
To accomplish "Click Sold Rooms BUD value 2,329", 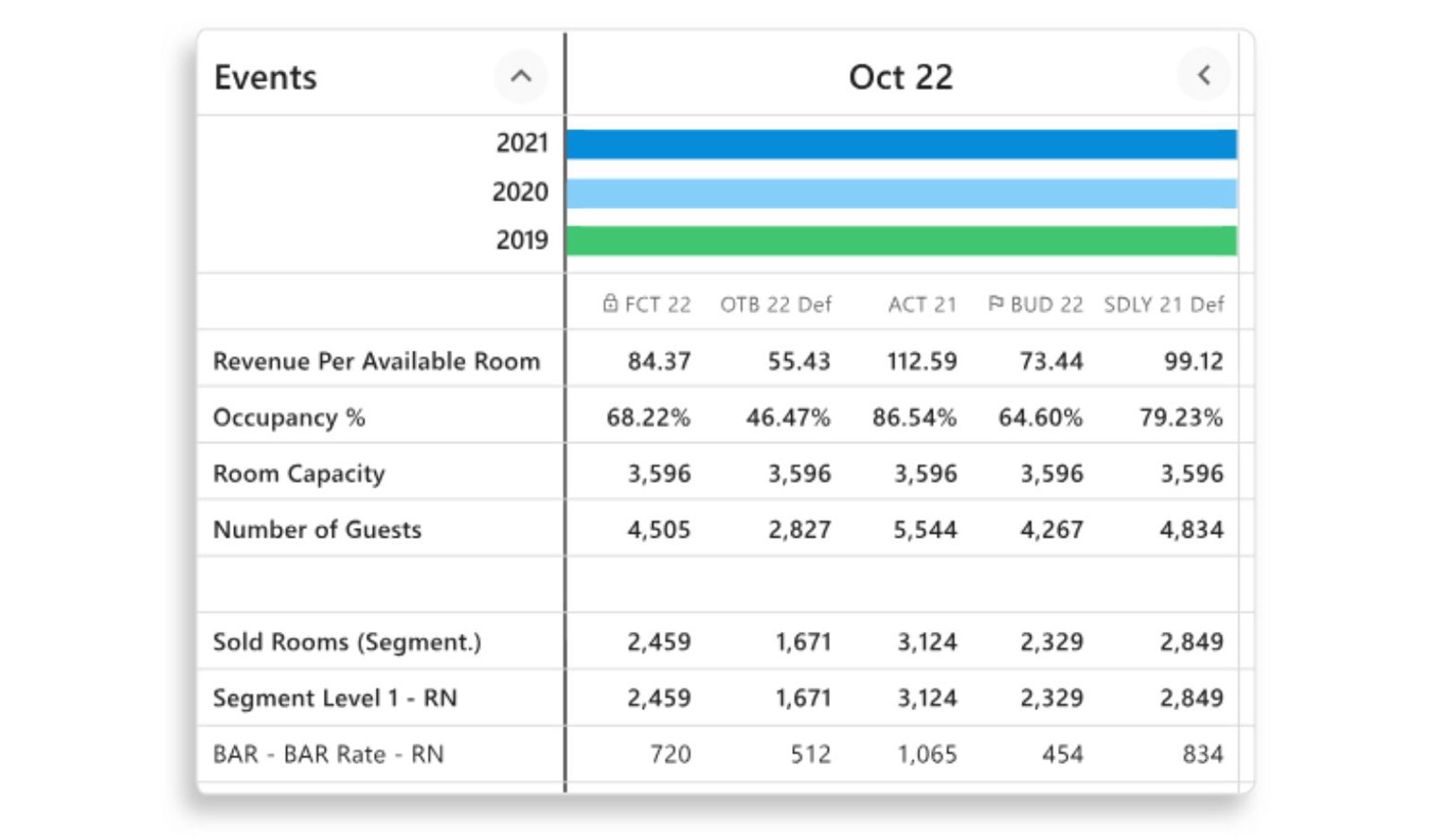I will pyautogui.click(x=1051, y=642).
